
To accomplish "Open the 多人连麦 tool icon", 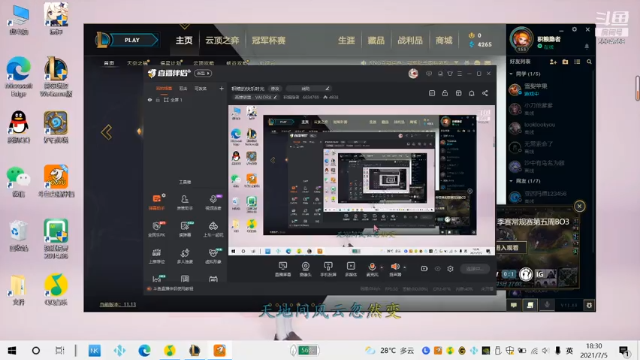I will 185,256.
